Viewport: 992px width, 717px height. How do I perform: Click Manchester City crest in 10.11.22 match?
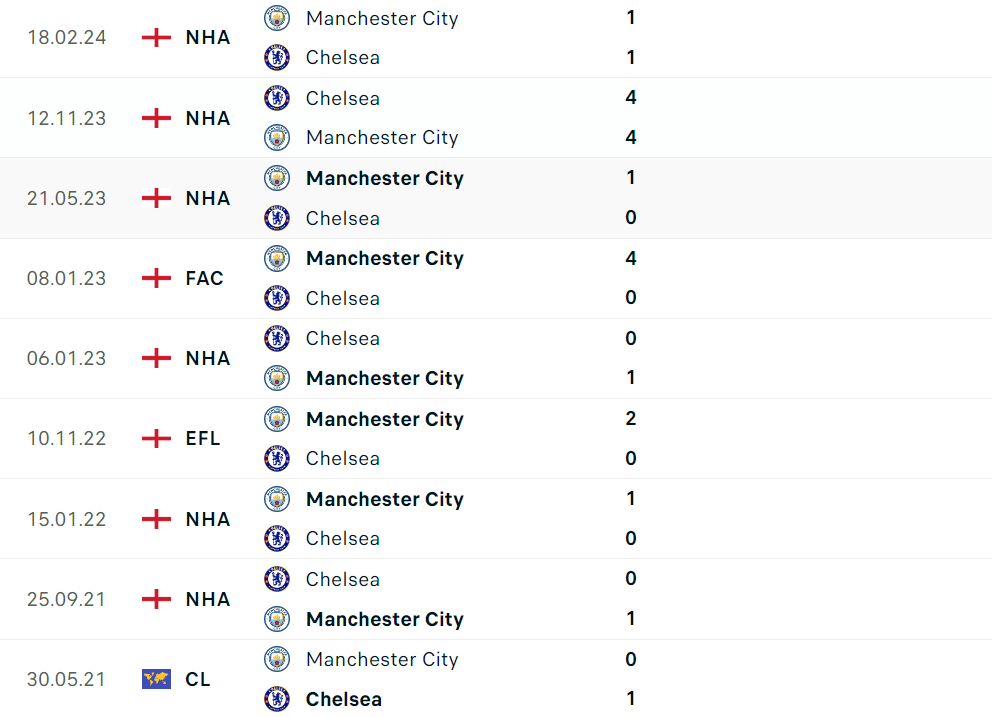(276, 419)
